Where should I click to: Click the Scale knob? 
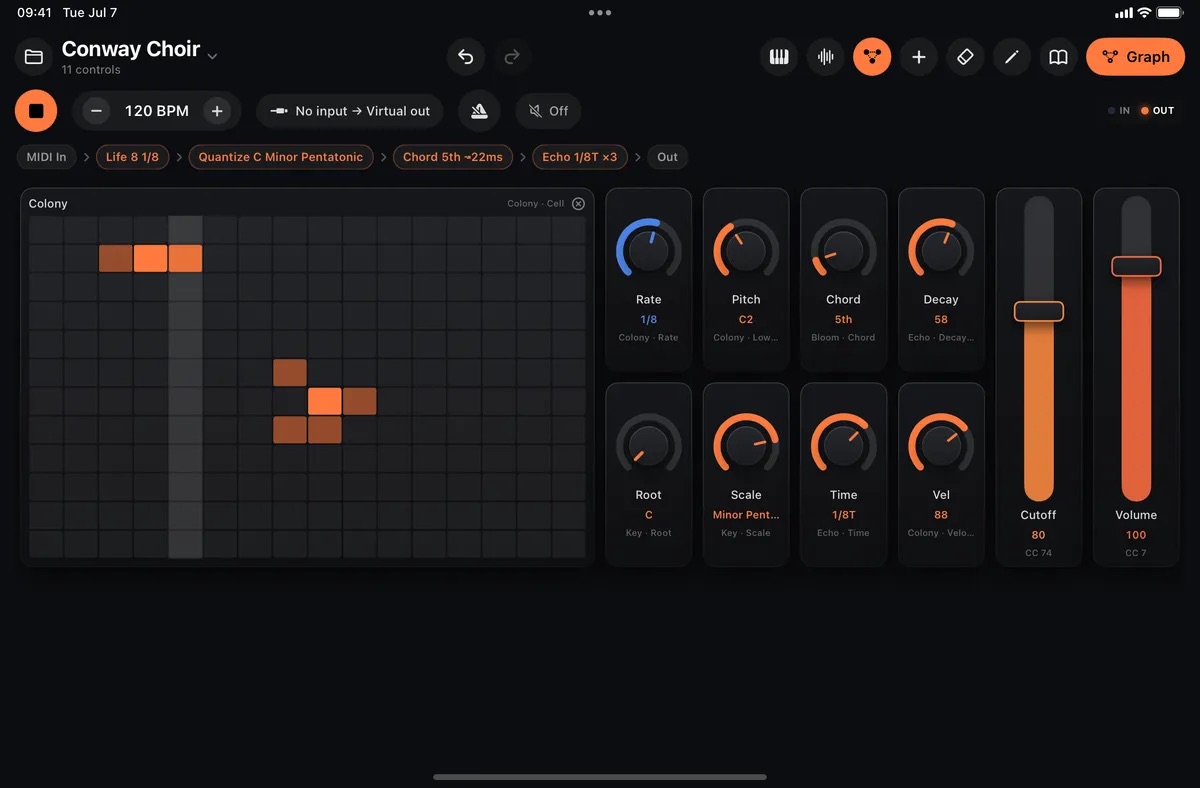pos(746,445)
